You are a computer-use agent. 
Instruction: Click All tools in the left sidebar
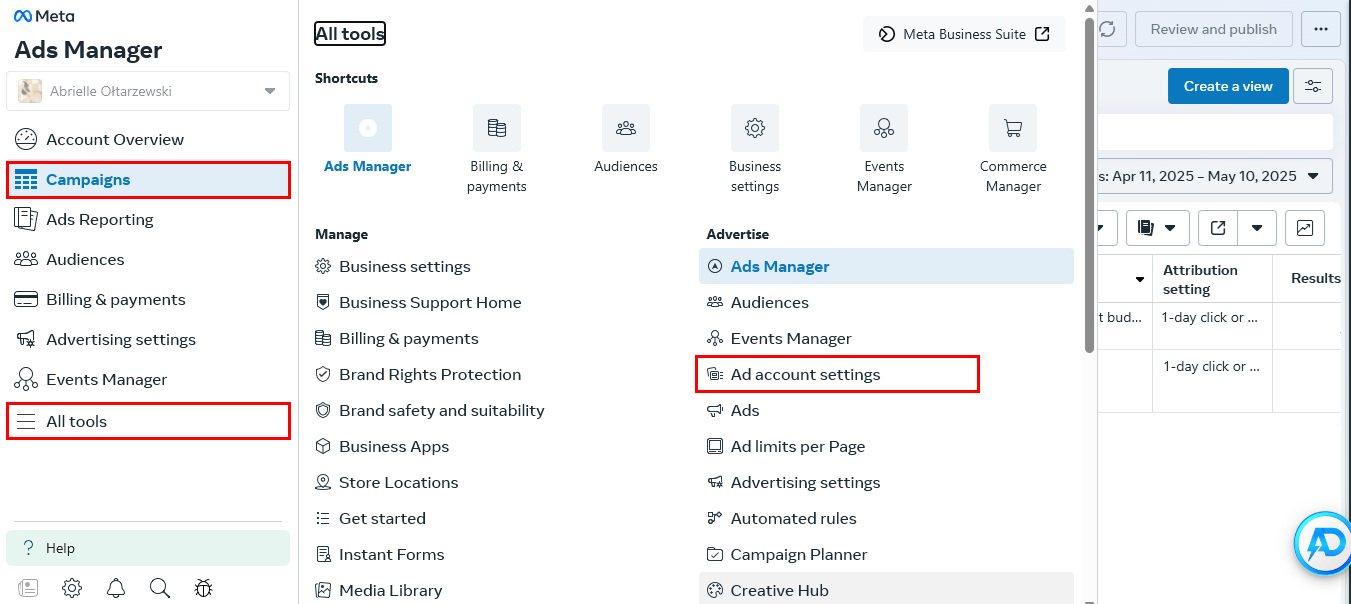click(x=148, y=421)
